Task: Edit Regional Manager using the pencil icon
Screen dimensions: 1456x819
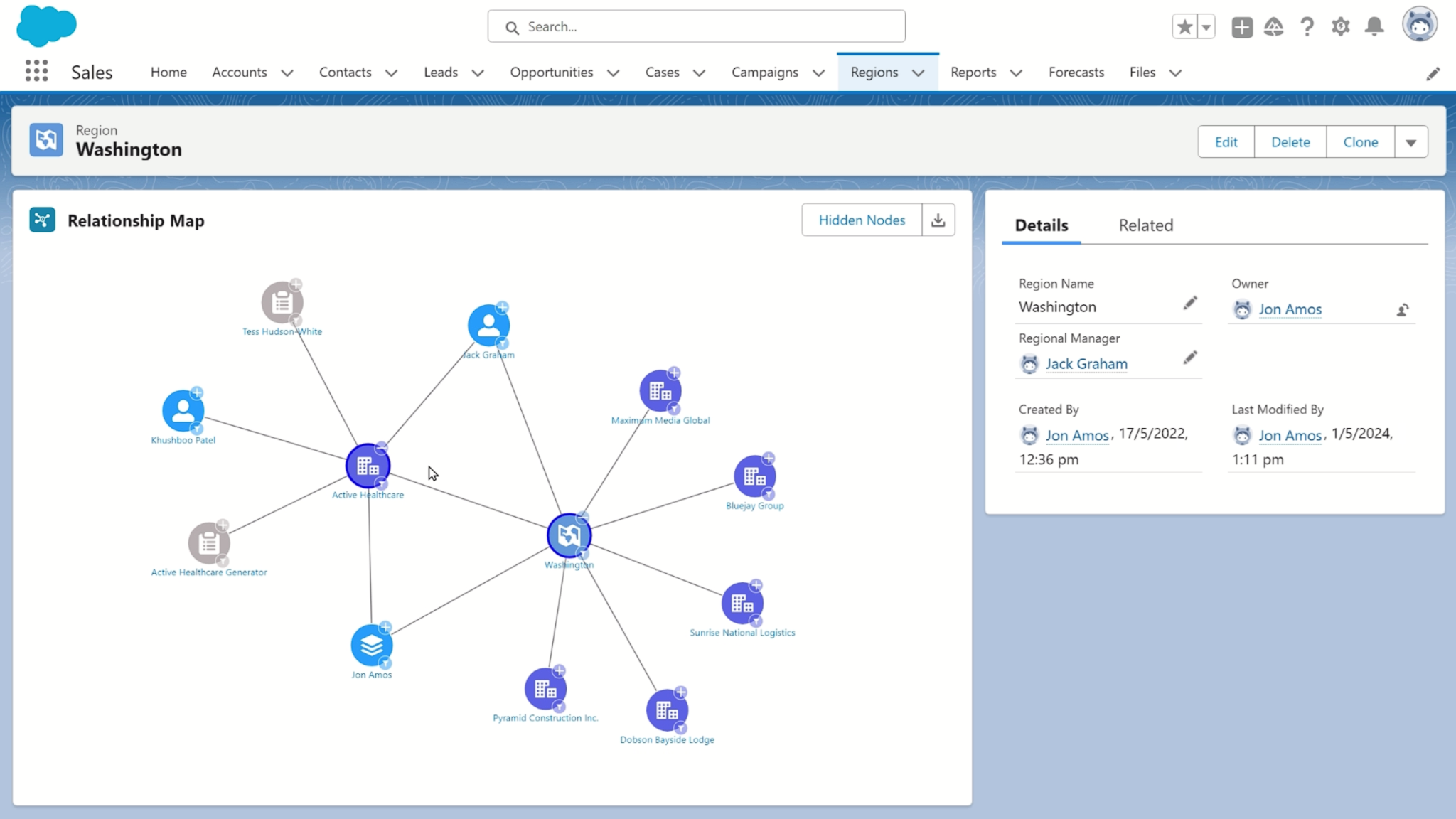Action: coord(1190,358)
